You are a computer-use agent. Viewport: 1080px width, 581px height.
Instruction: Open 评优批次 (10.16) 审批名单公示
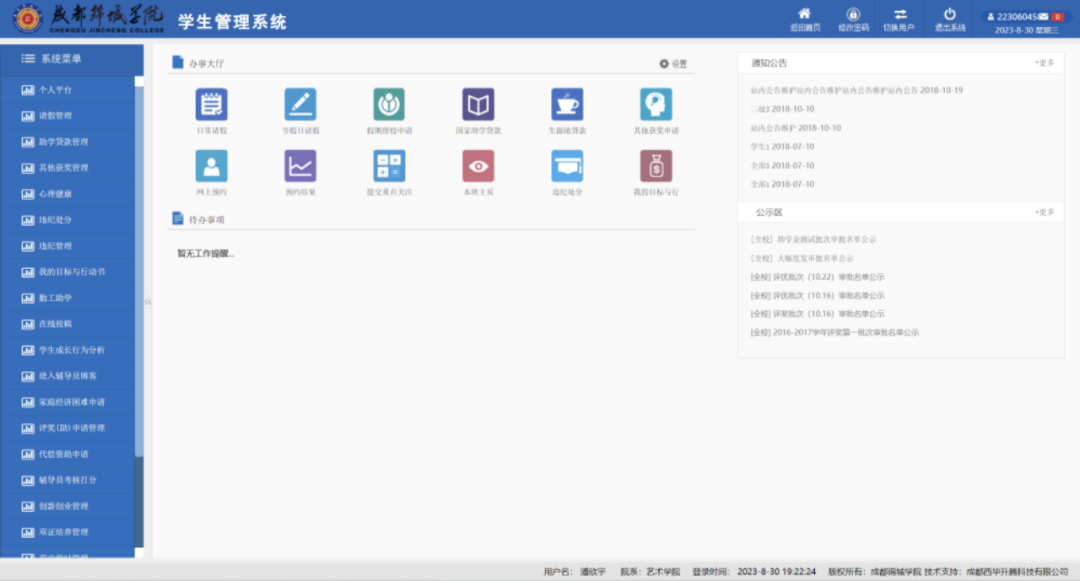(818, 295)
